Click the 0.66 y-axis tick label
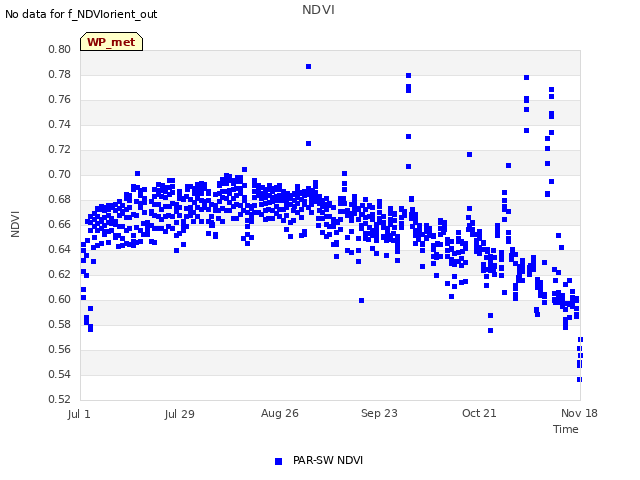640x480 pixels. coord(59,224)
